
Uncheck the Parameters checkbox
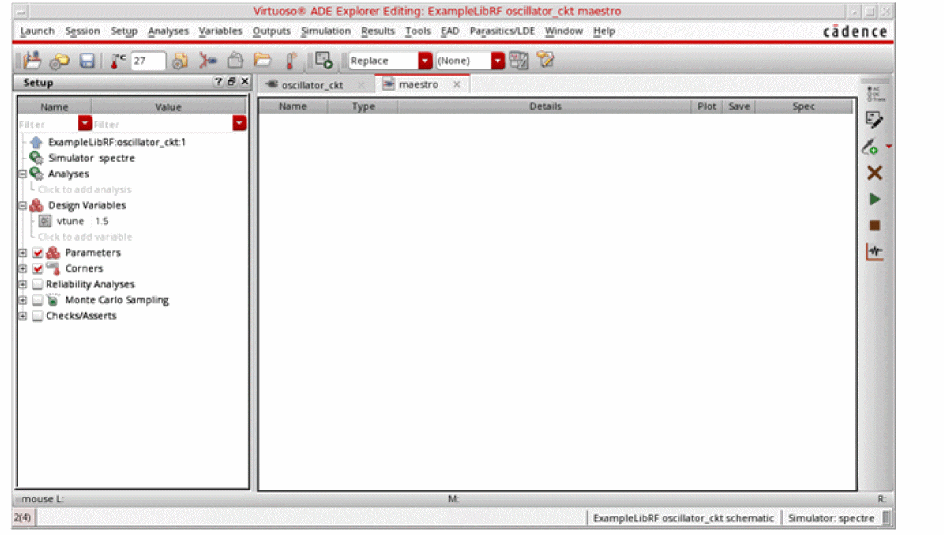pos(38,253)
